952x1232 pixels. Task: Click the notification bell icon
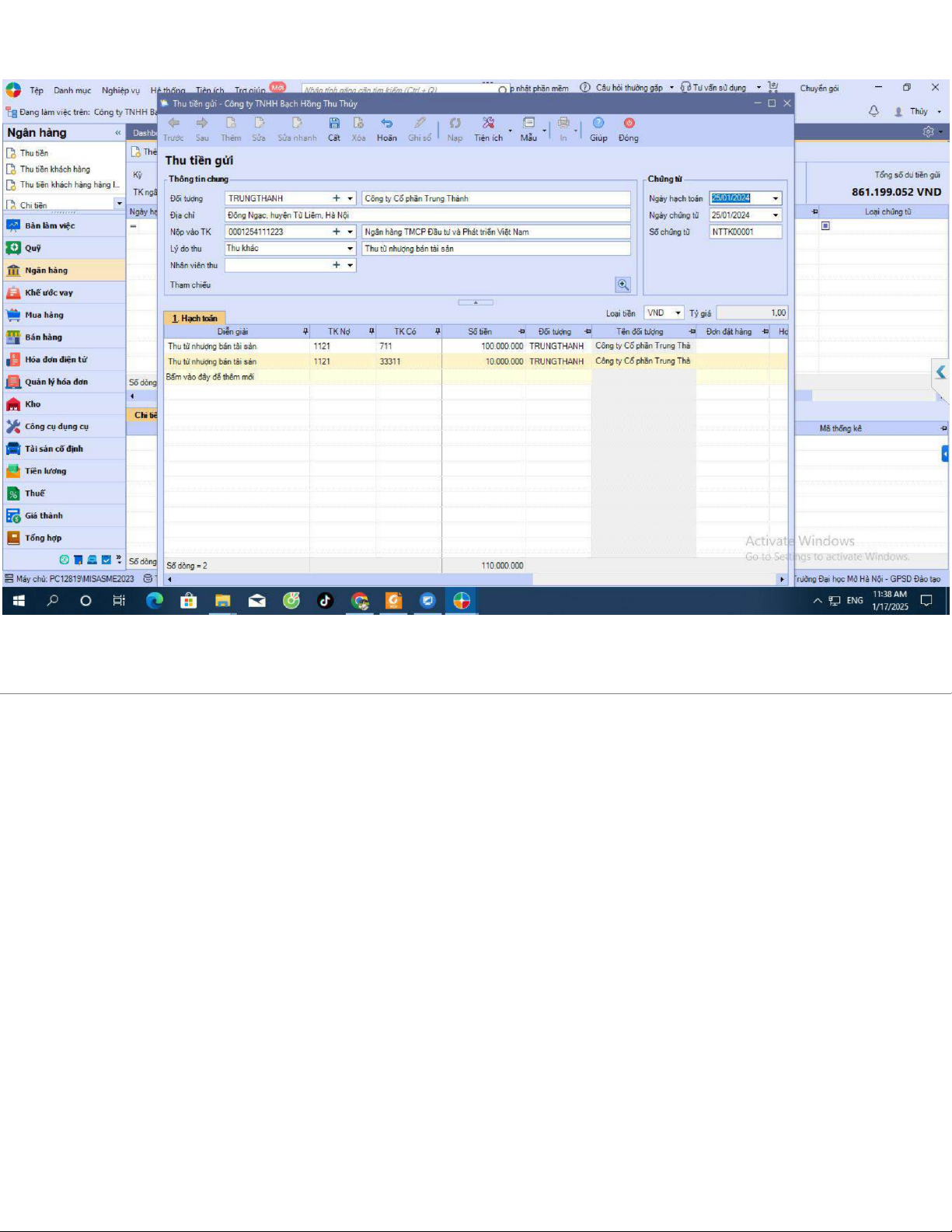(874, 111)
